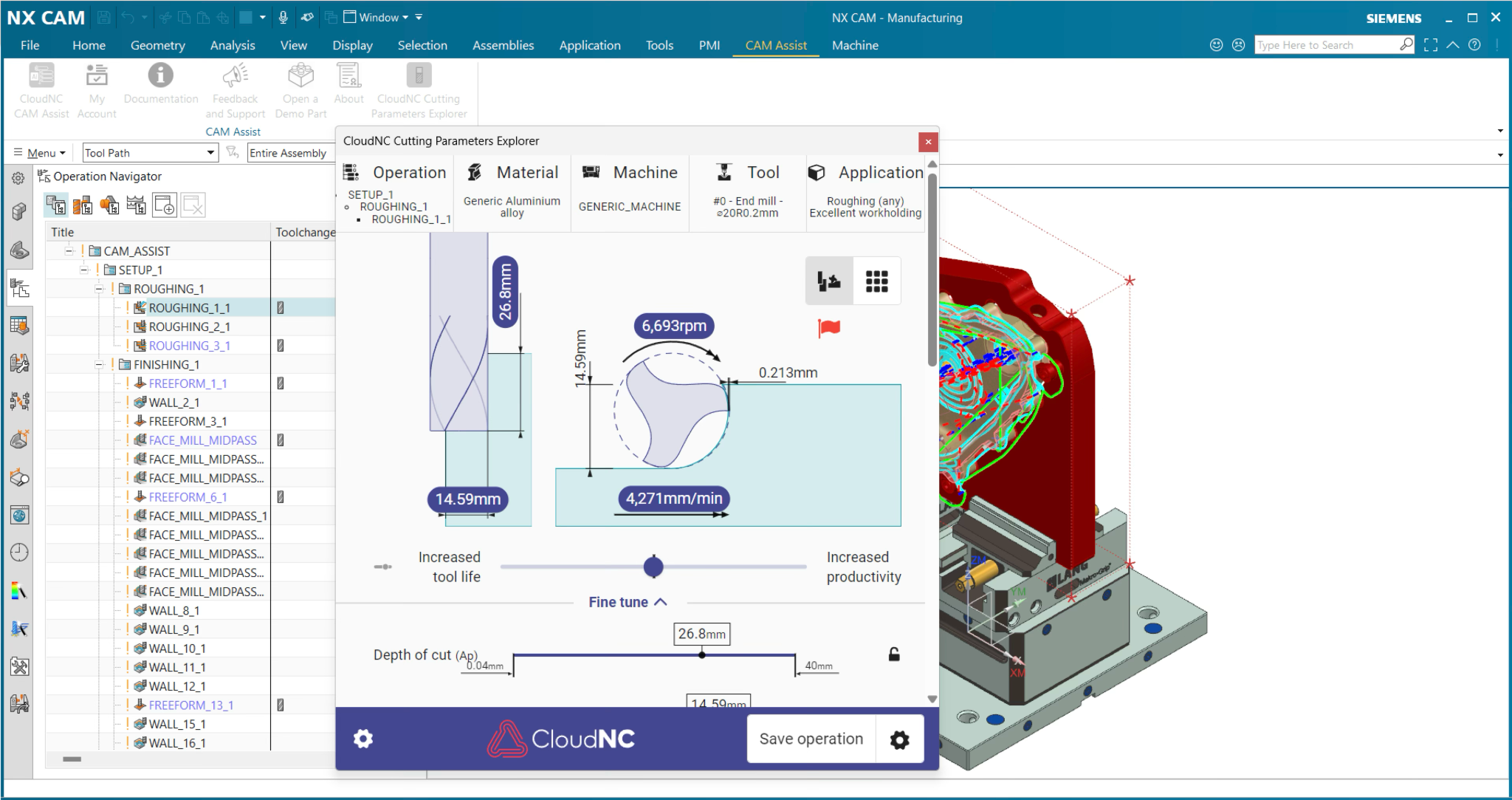The image size is (1512, 800).
Task: Click the 4,271mm/min feed rate value
Action: 674,499
